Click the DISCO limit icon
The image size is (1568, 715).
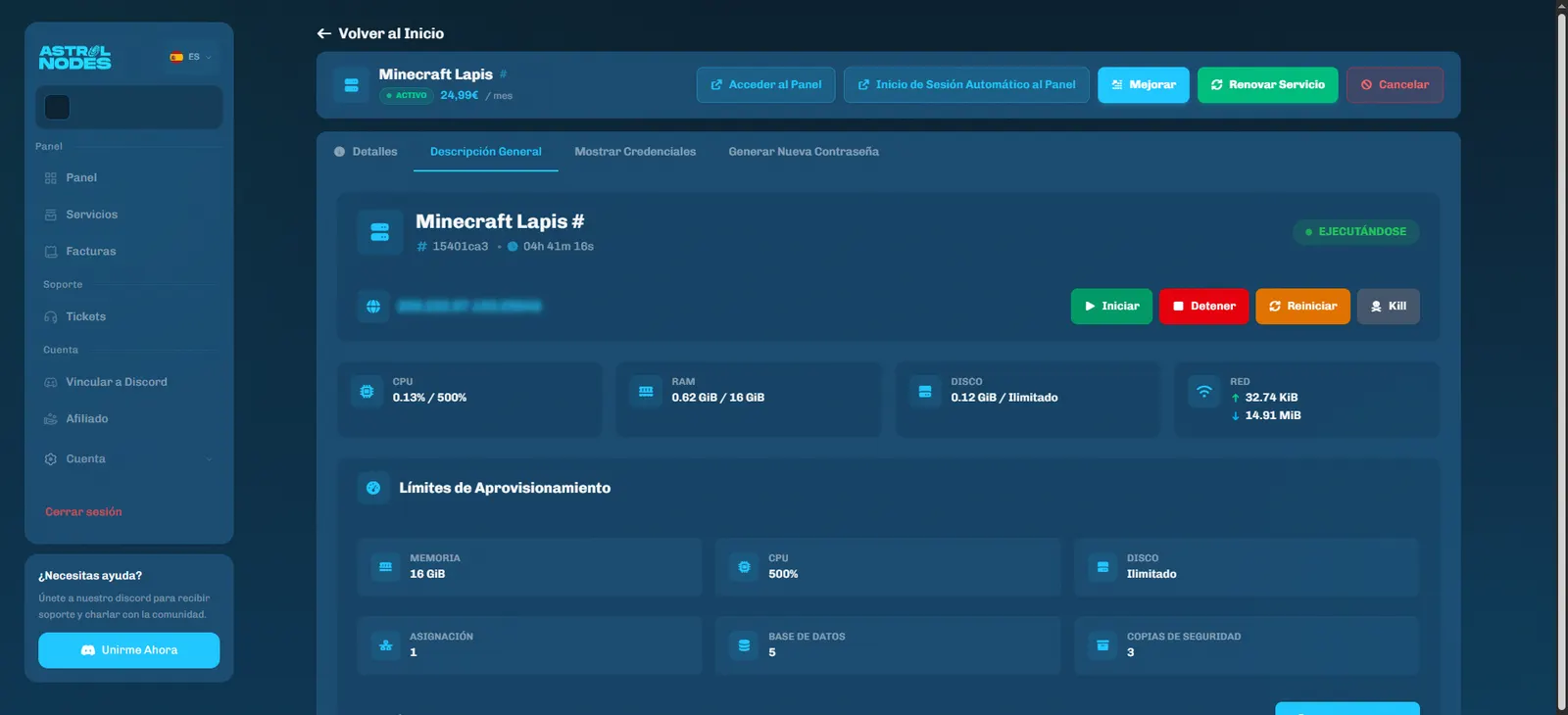tap(1102, 567)
